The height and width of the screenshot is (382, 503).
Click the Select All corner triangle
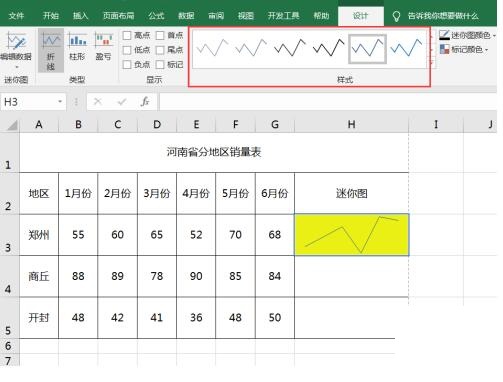[x=12, y=125]
